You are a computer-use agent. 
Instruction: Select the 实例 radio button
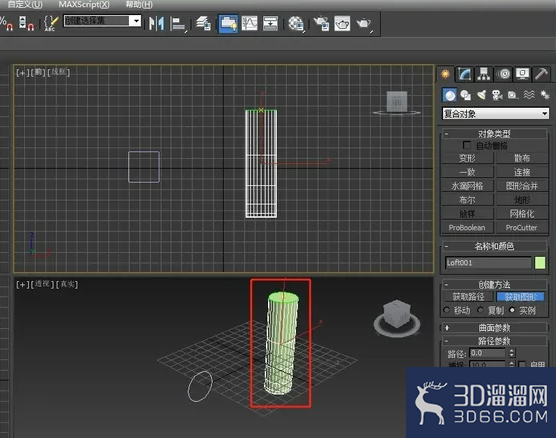[512, 310]
